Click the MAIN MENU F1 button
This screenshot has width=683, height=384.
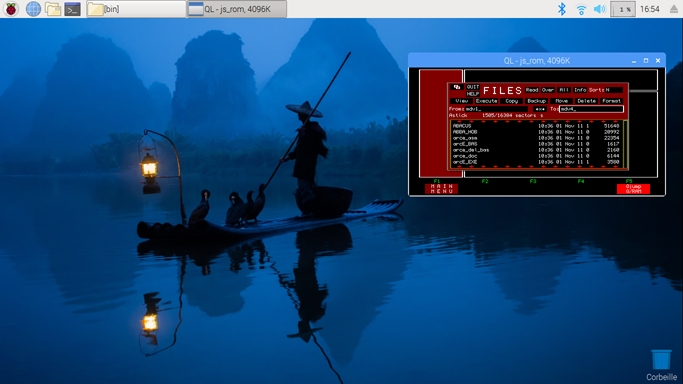click(x=441, y=189)
